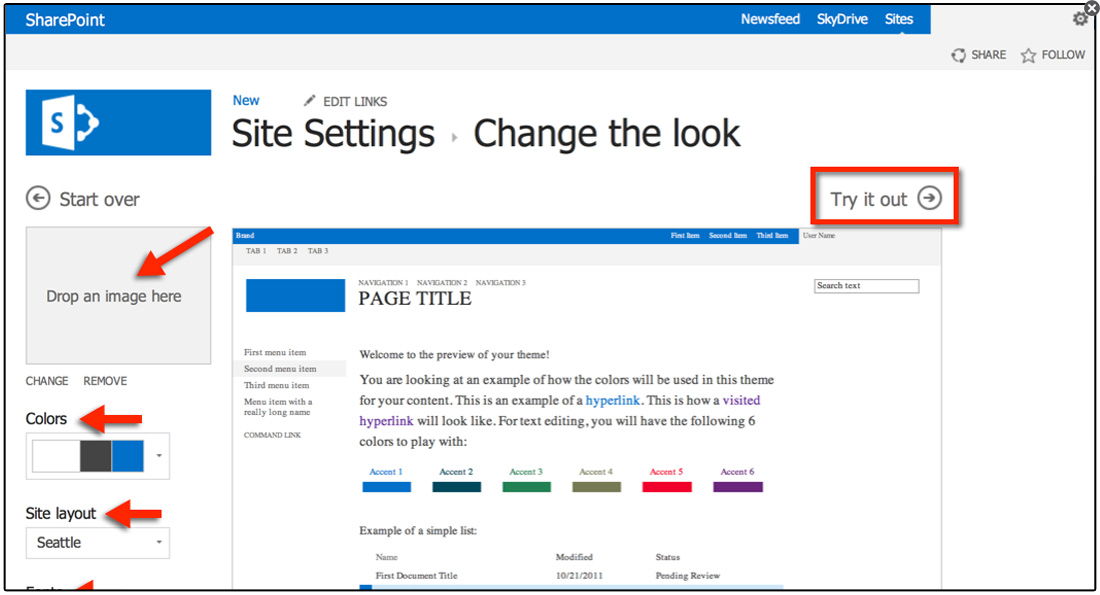Open SkyDrive in the top bar
Image resolution: width=1100 pixels, height=595 pixels.
842,19
